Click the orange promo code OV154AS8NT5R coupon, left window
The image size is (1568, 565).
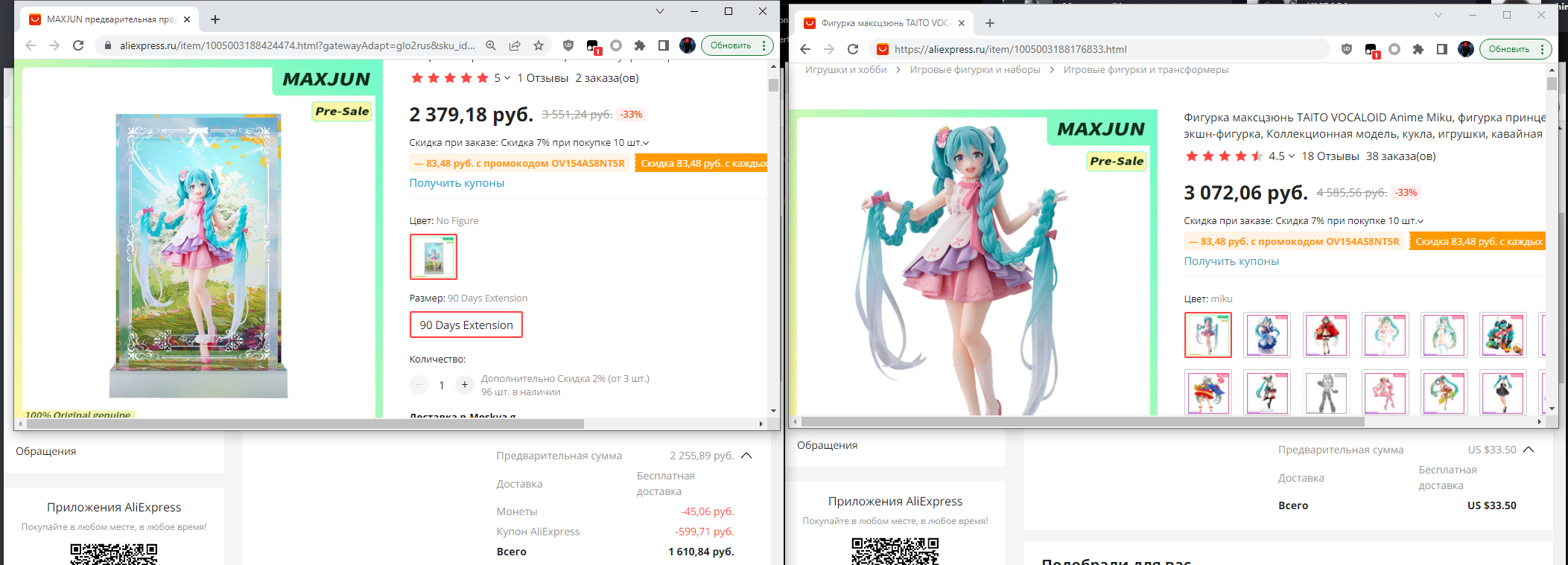[519, 164]
